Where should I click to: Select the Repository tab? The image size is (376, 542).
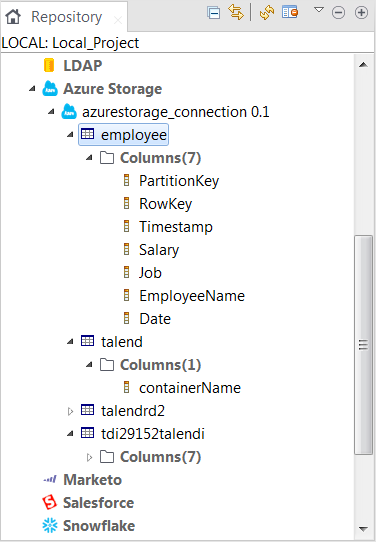66,17
